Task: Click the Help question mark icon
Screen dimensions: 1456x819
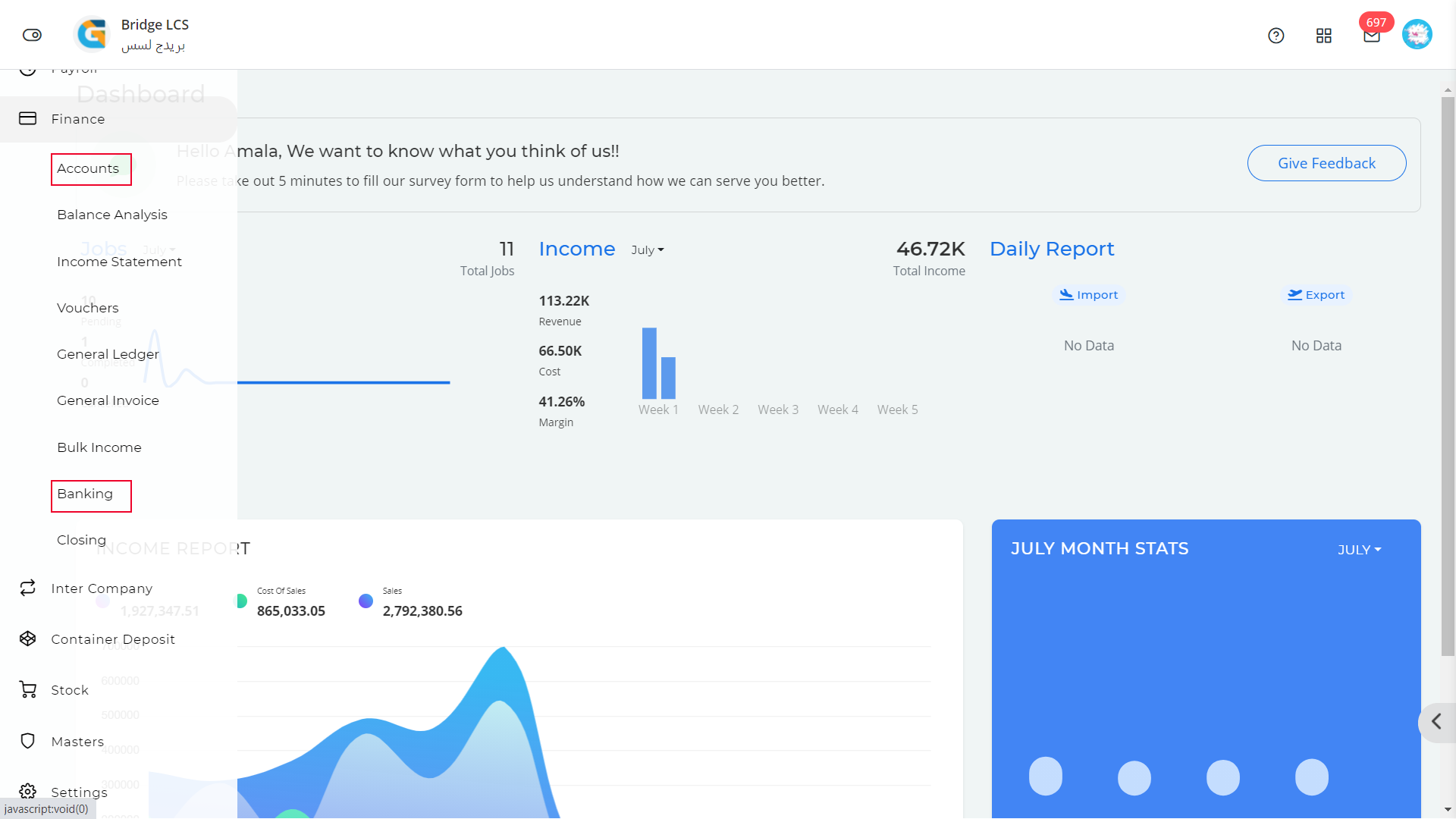Action: (1276, 34)
